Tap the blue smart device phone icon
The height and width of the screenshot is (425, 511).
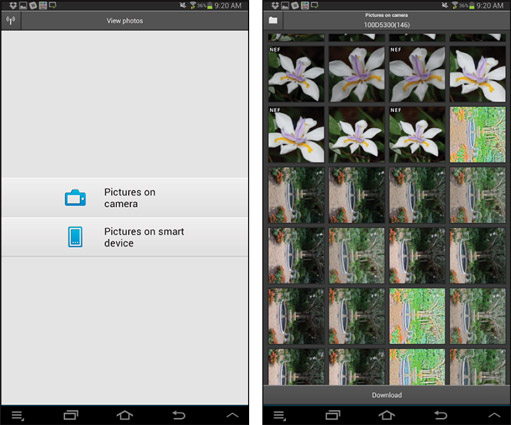(x=75, y=237)
